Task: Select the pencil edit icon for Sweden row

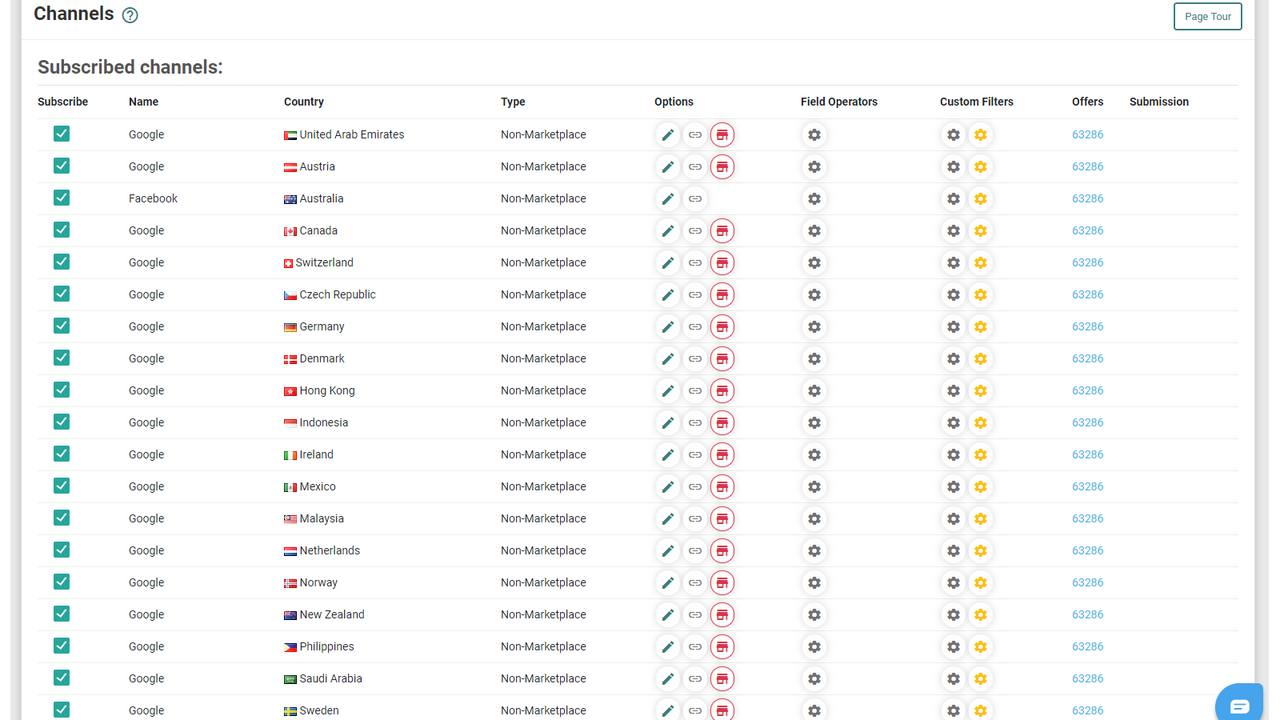Action: click(667, 710)
